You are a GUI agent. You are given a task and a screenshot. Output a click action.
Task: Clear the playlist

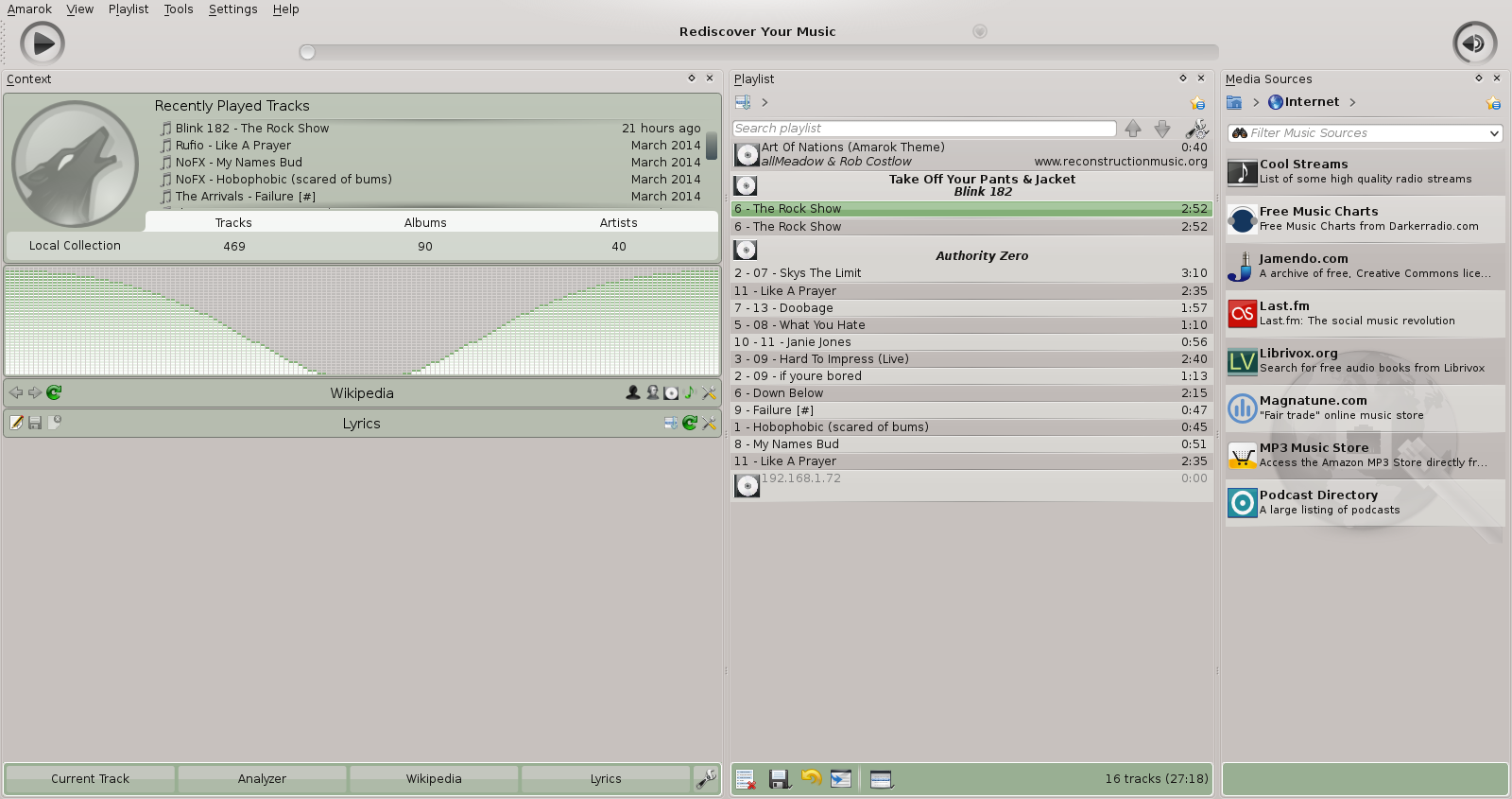[x=746, y=779]
